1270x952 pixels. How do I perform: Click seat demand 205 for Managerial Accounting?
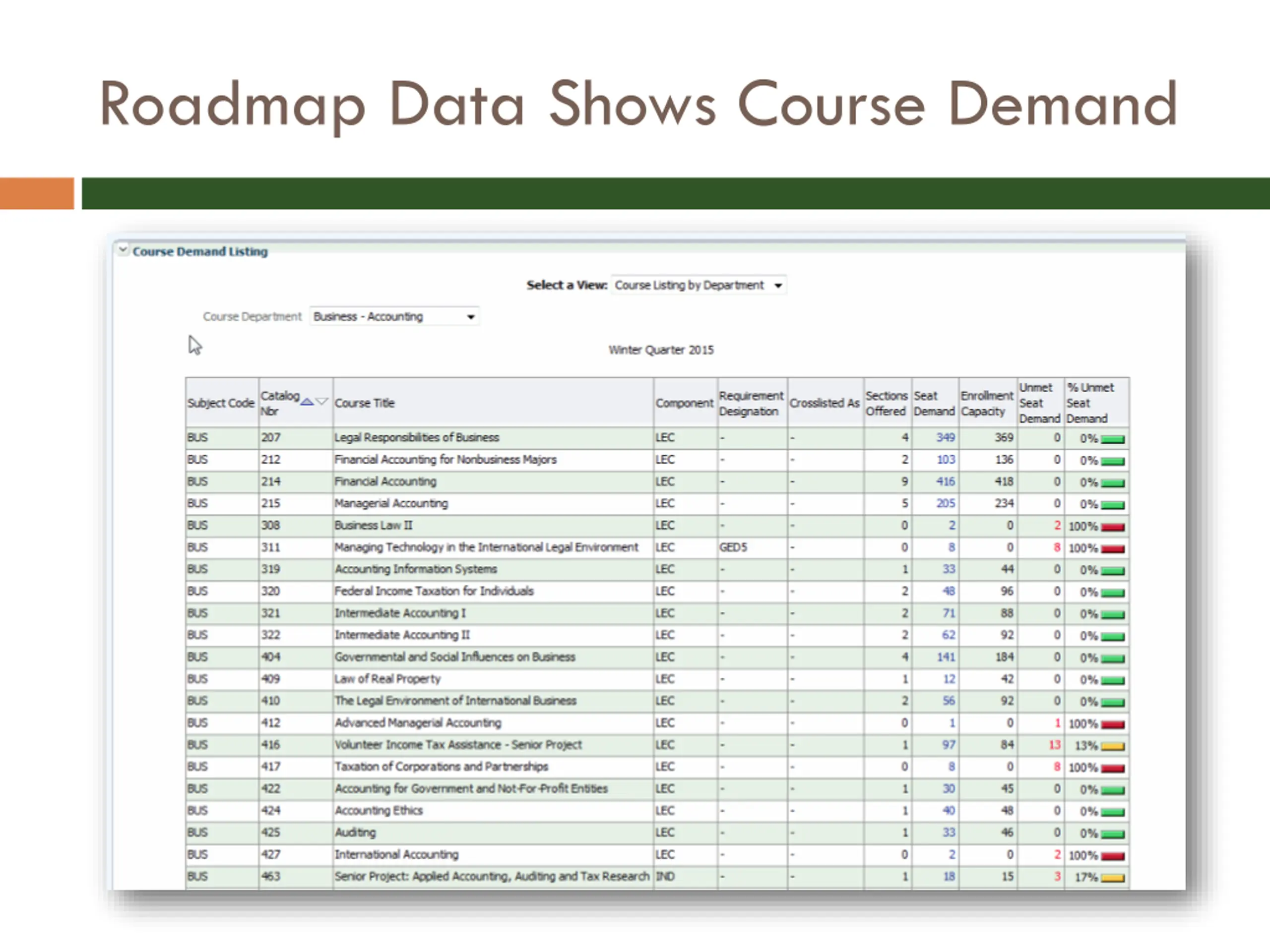tap(945, 503)
